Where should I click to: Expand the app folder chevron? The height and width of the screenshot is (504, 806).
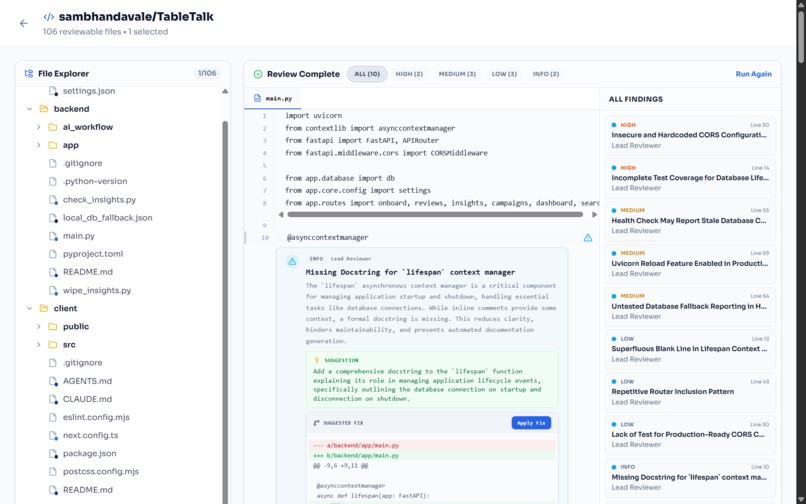39,145
